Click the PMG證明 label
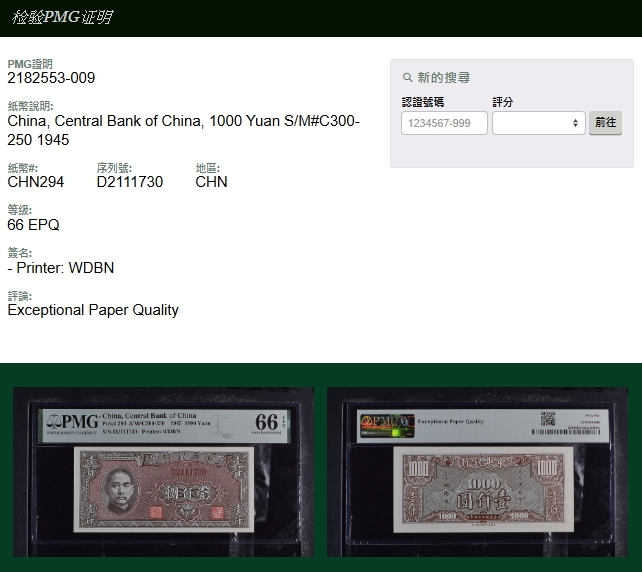 (x=30, y=64)
